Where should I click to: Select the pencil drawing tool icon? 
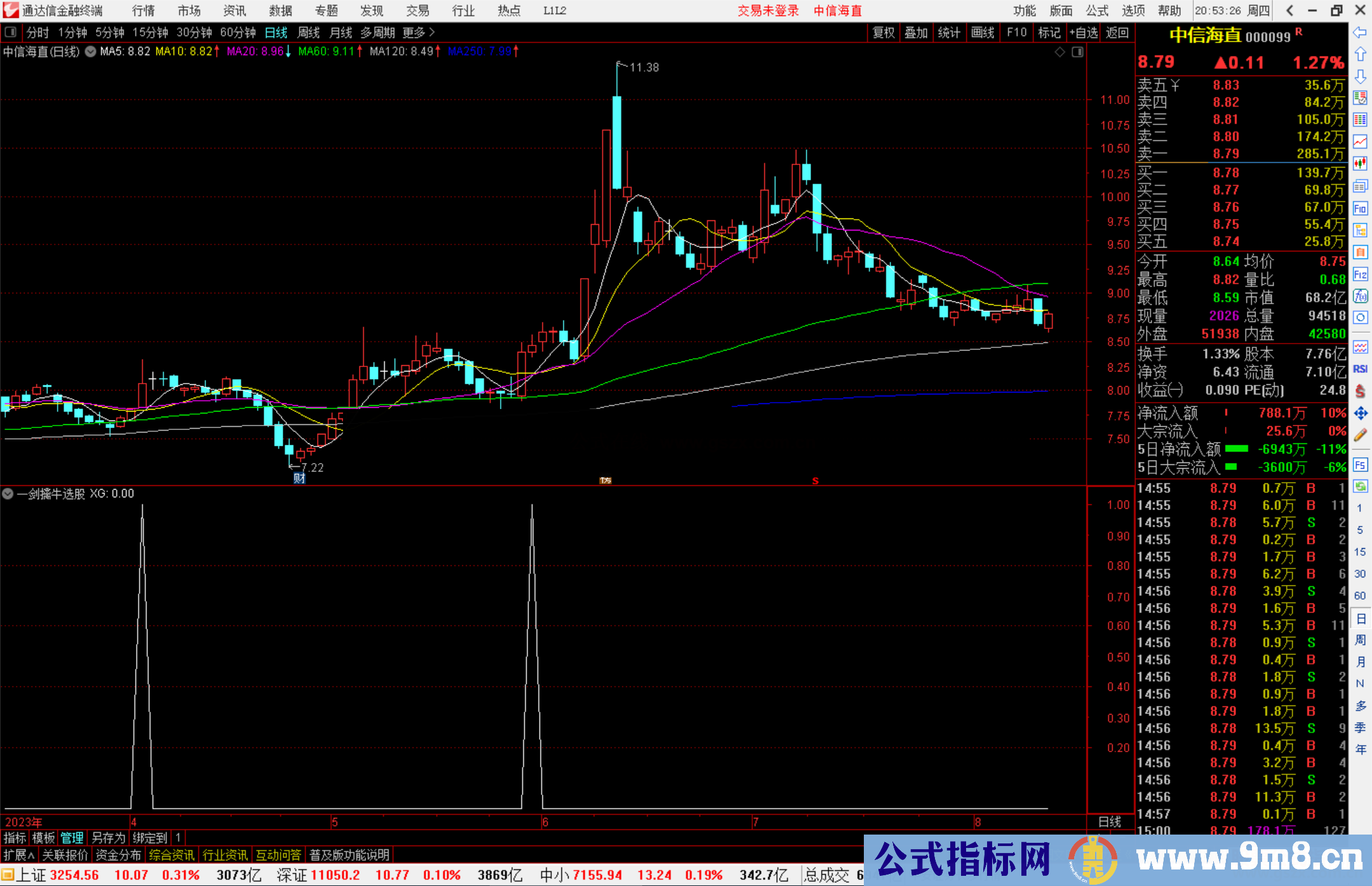pyautogui.click(x=1360, y=435)
